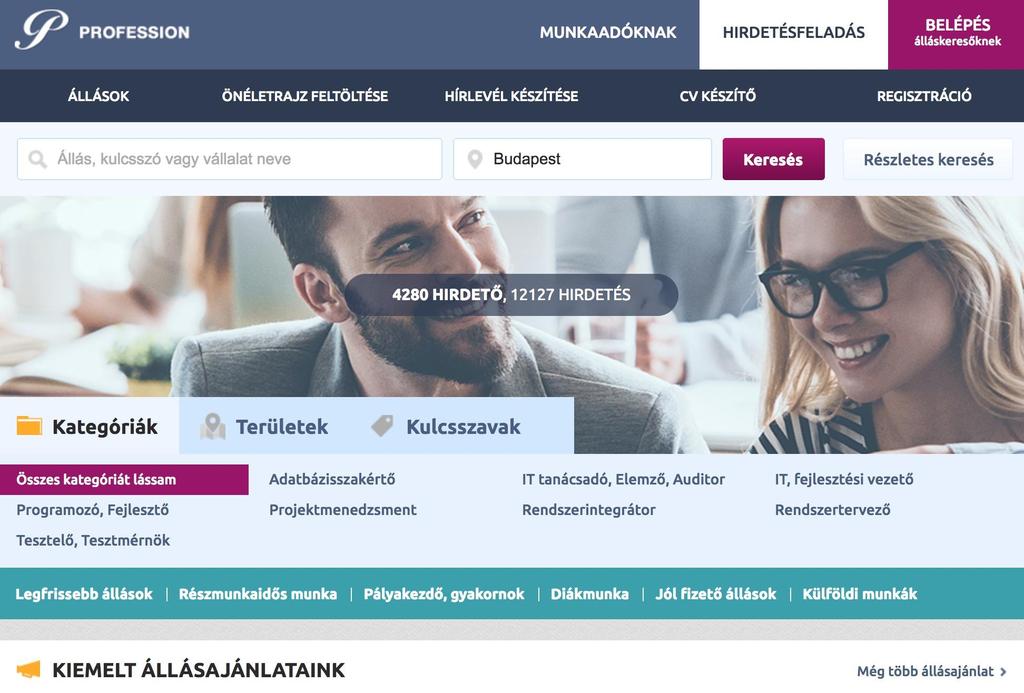Click the location pin icon beside Budapest
This screenshot has width=1024, height=693.
click(x=475, y=159)
